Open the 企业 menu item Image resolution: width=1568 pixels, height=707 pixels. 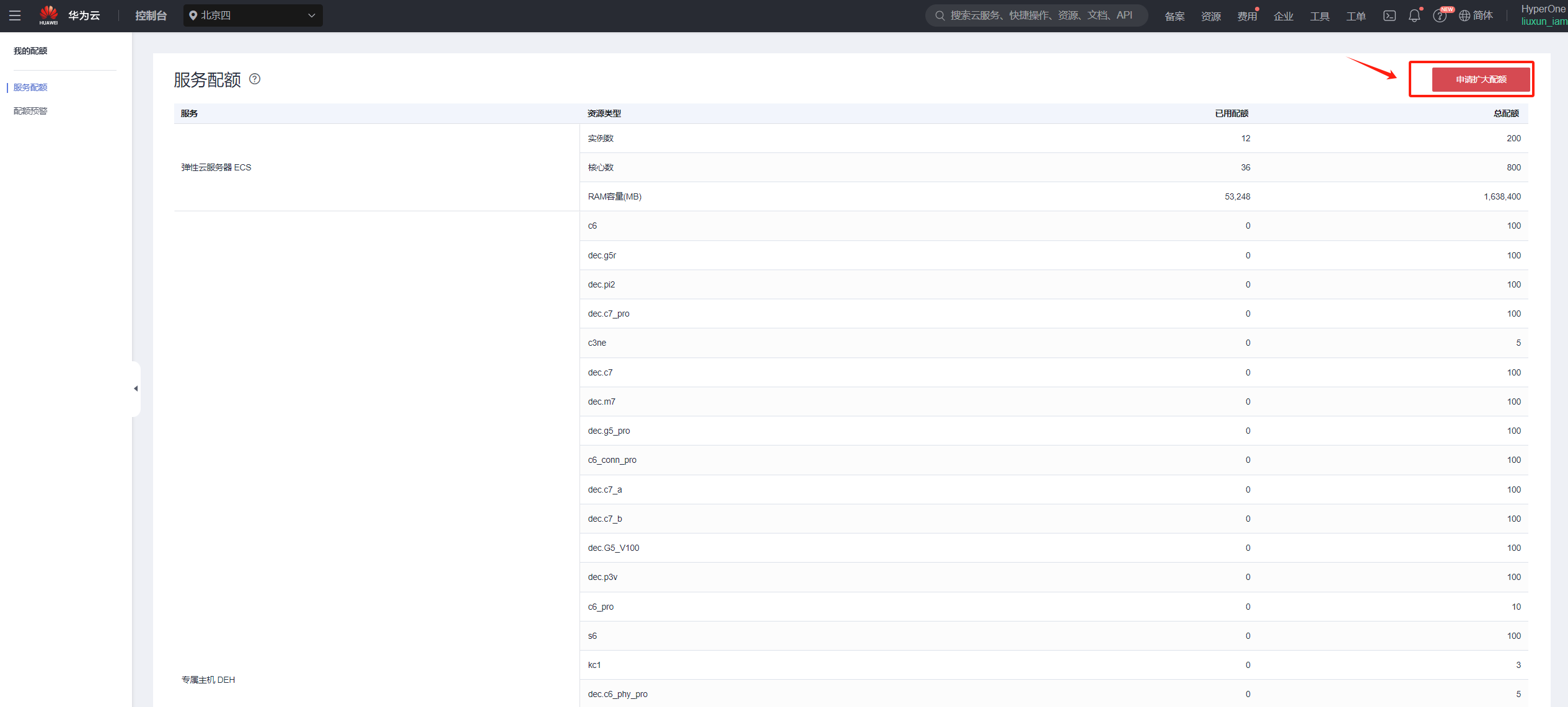(x=1284, y=16)
